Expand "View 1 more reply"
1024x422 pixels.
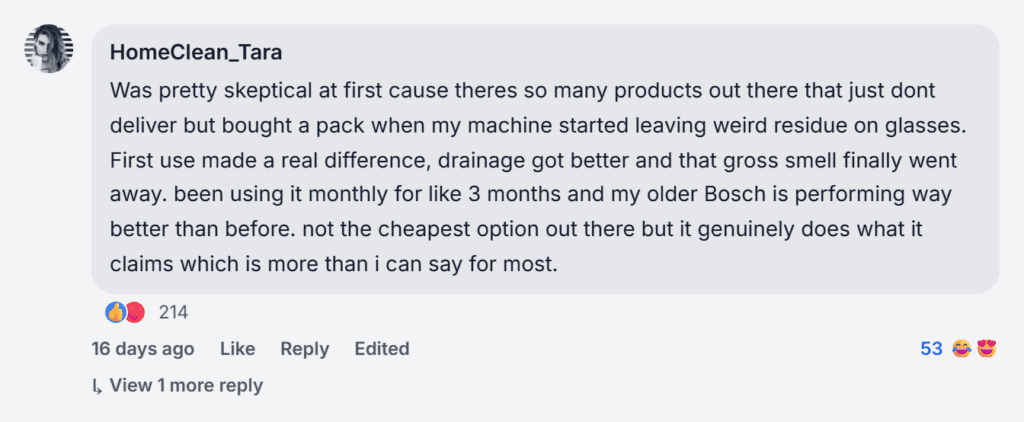(x=185, y=385)
